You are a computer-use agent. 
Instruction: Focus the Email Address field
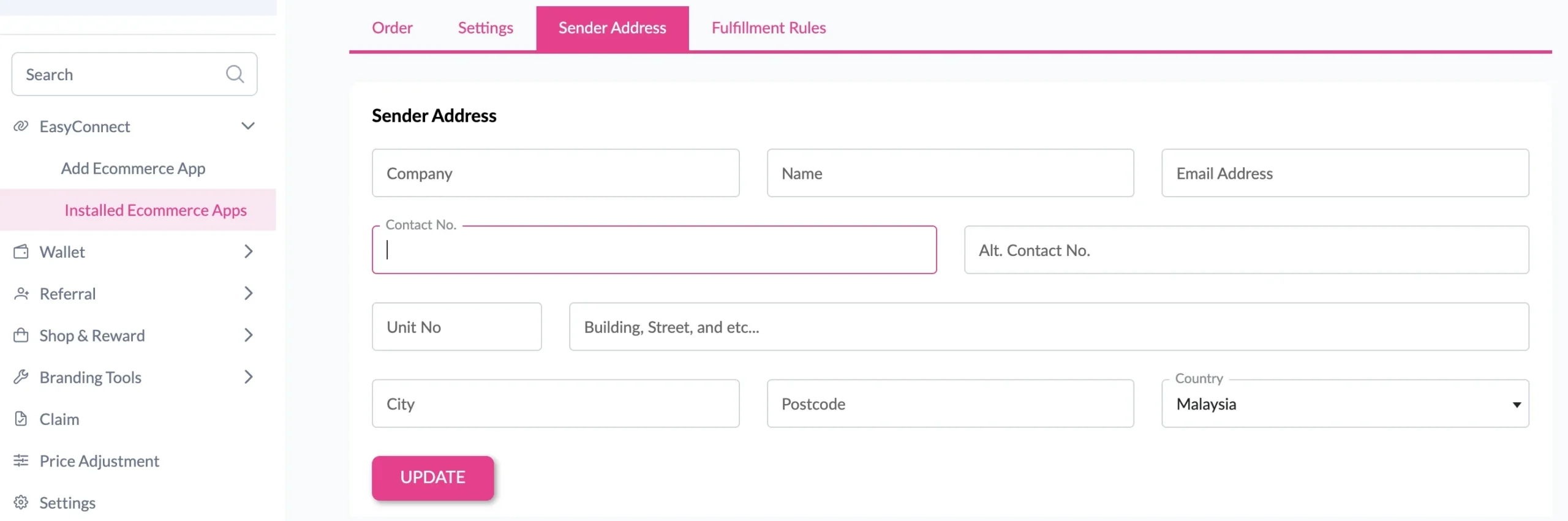tap(1344, 173)
